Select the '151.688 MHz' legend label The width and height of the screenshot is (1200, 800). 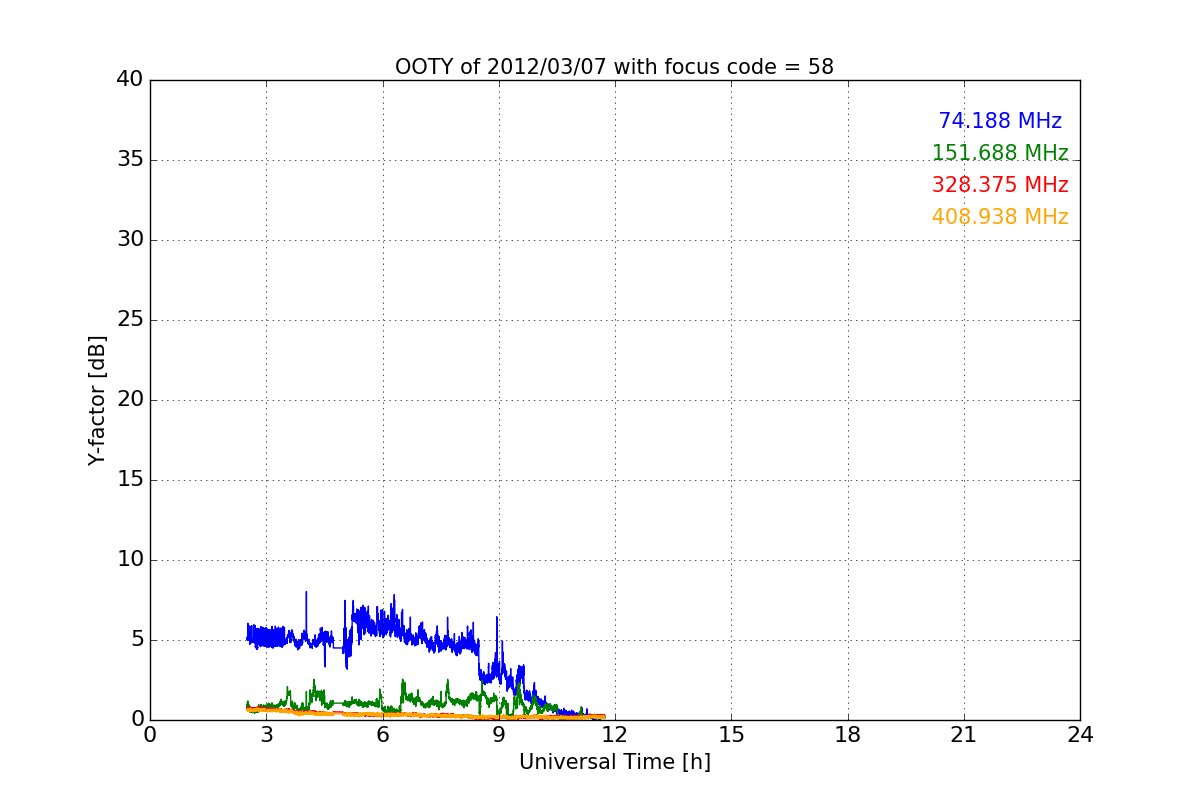1000,153
